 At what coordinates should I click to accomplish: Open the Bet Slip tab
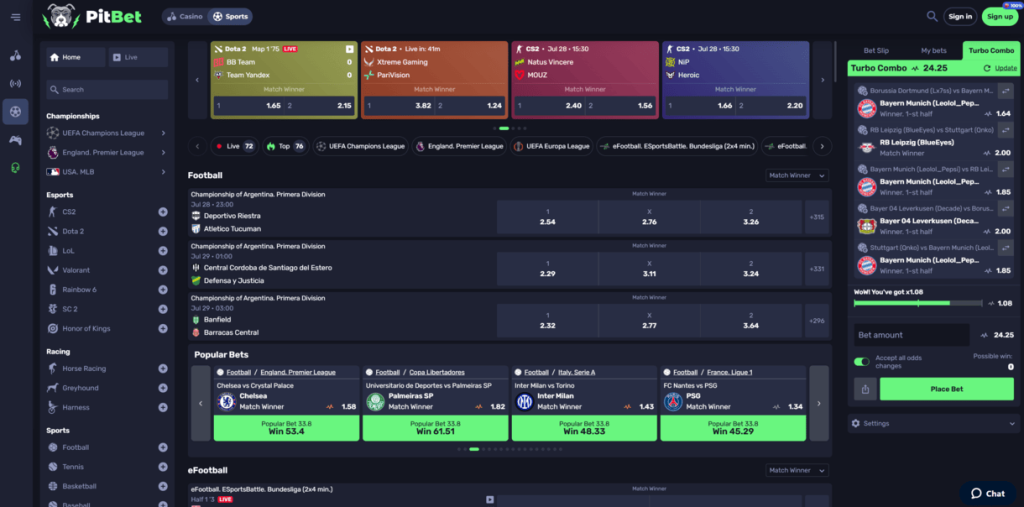tap(876, 50)
